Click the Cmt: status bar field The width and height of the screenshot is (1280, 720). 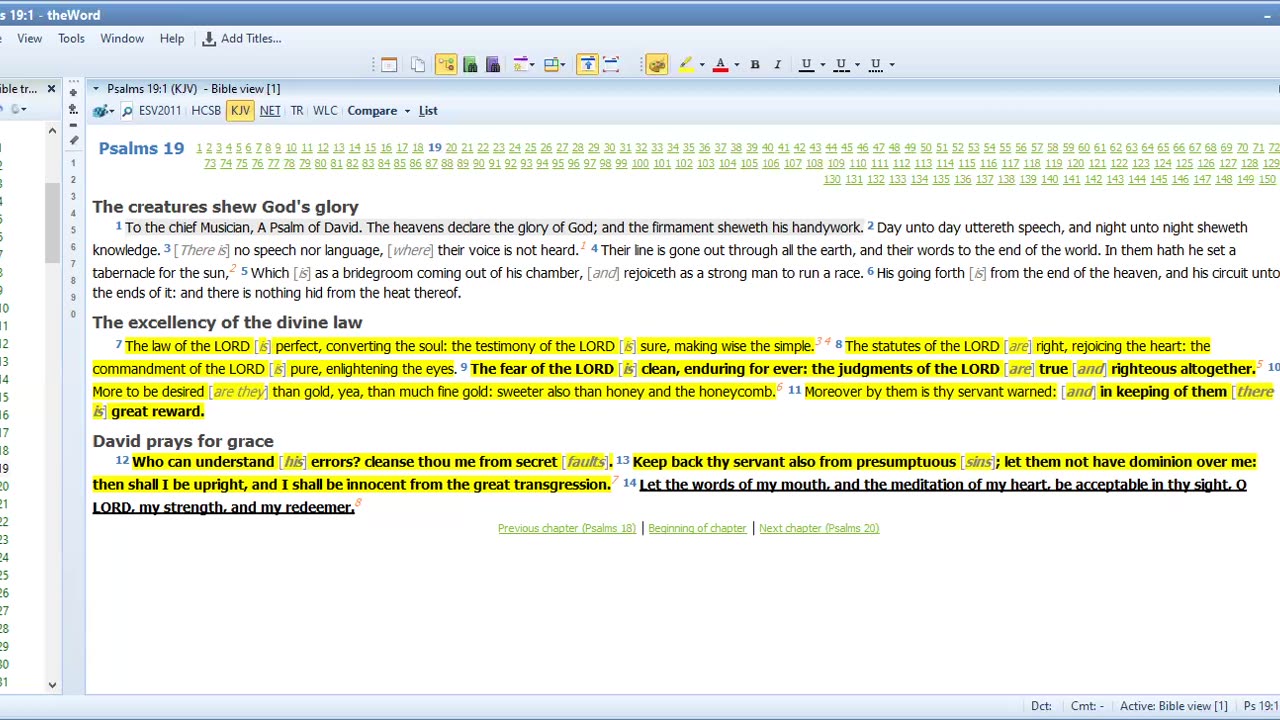1087,706
